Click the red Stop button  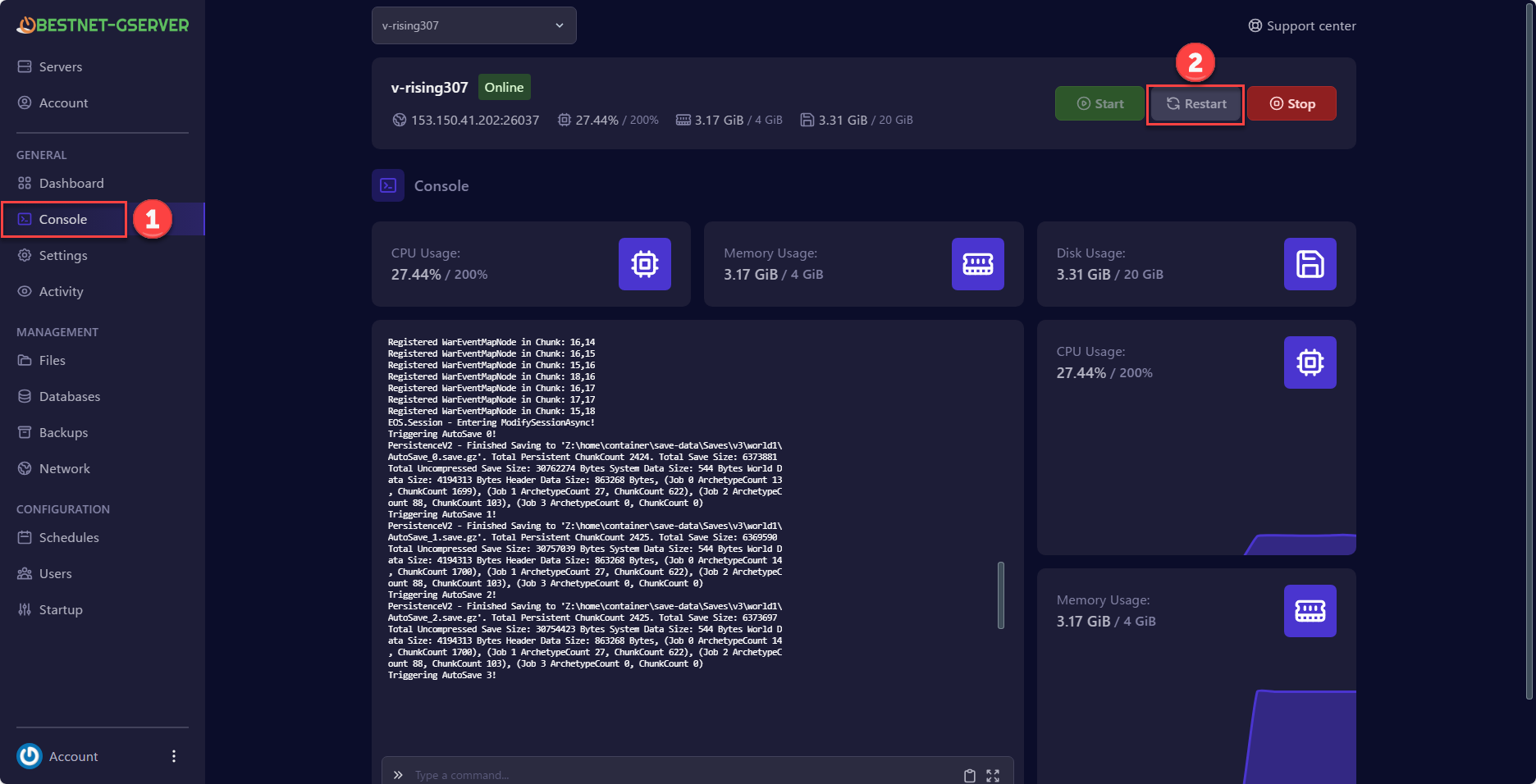[1292, 103]
